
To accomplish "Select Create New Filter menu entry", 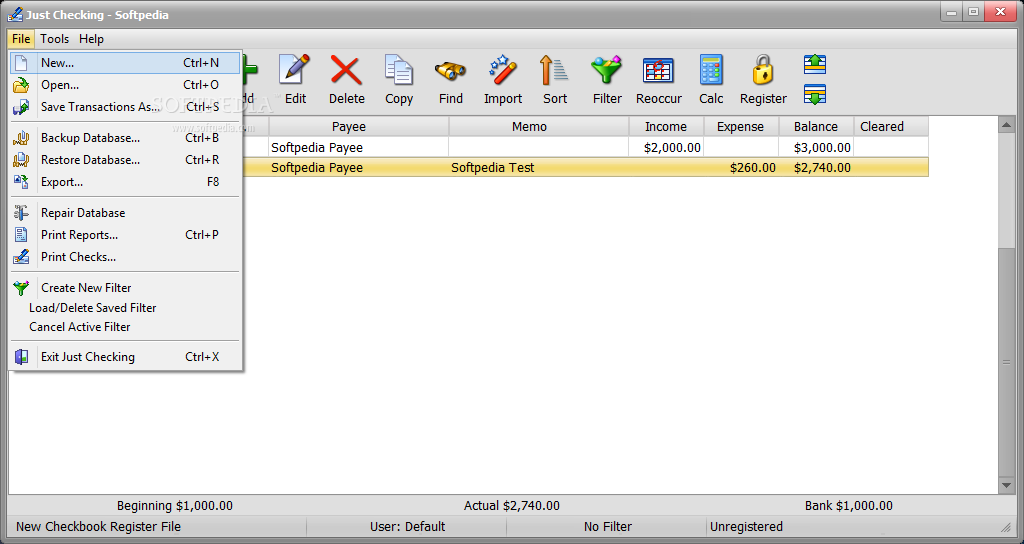I will click(x=125, y=287).
